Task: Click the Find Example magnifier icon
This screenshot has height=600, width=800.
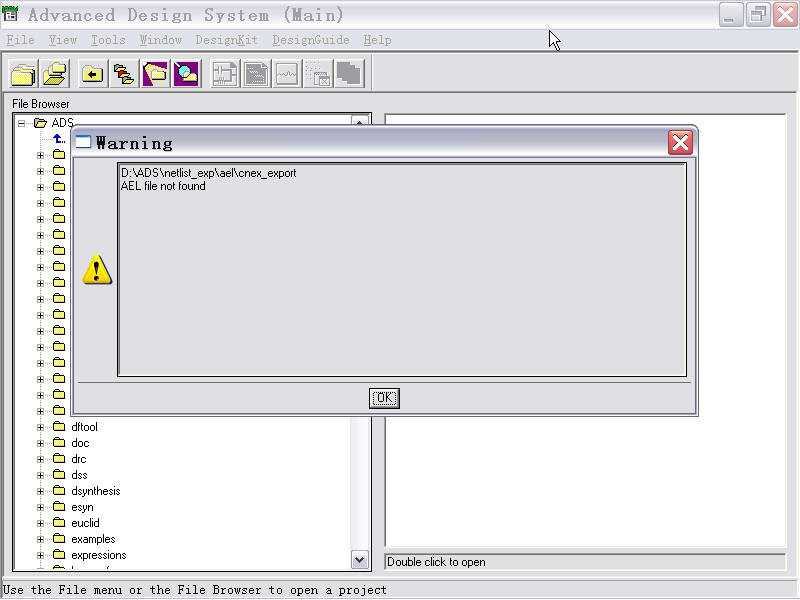Action: pyautogui.click(x=186, y=74)
